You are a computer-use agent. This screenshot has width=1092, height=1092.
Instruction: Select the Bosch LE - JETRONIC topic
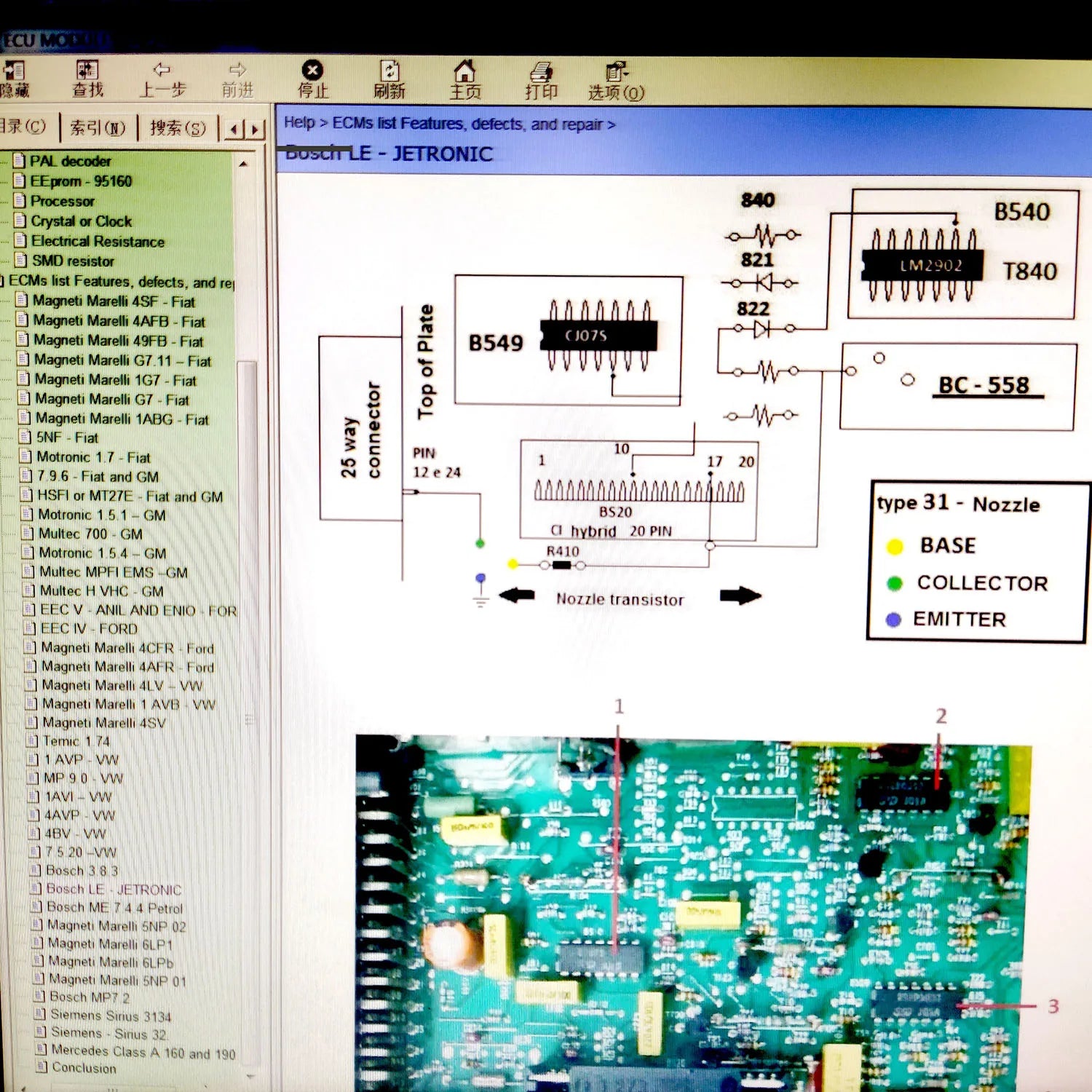113,889
